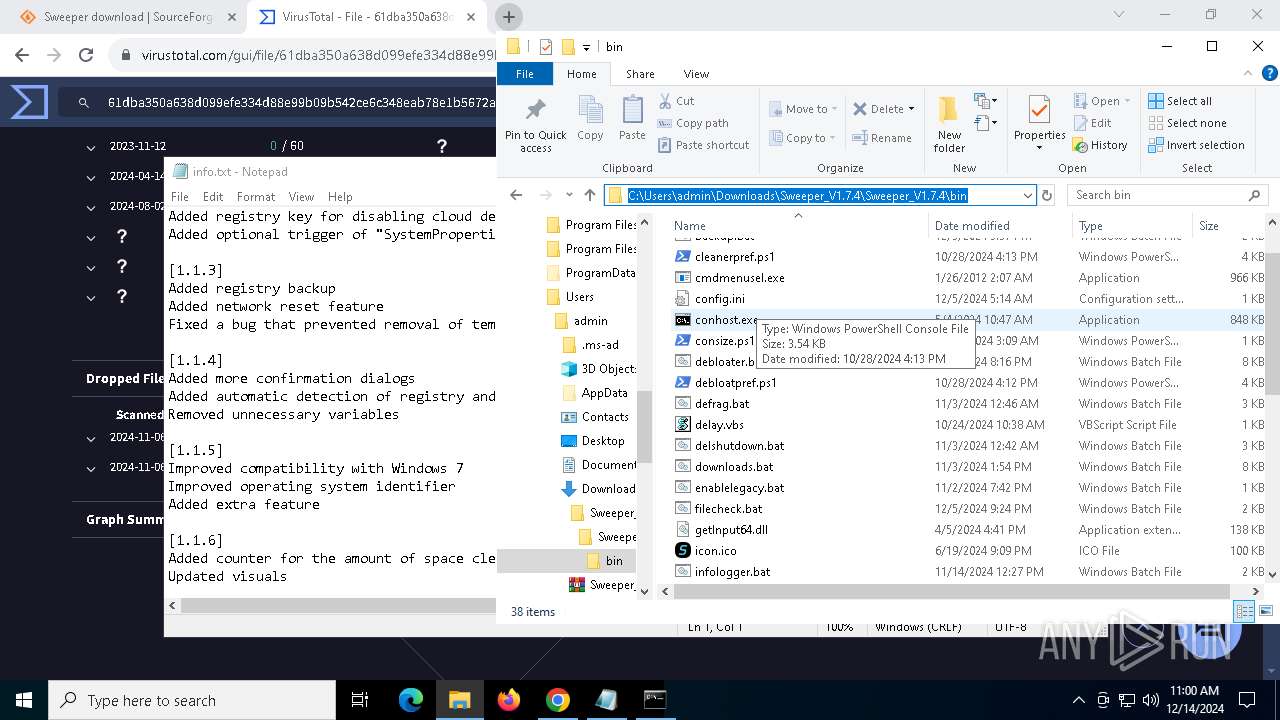The image size is (1280, 720).
Task: Open Microsoft Edge from taskbar
Action: pos(410,700)
